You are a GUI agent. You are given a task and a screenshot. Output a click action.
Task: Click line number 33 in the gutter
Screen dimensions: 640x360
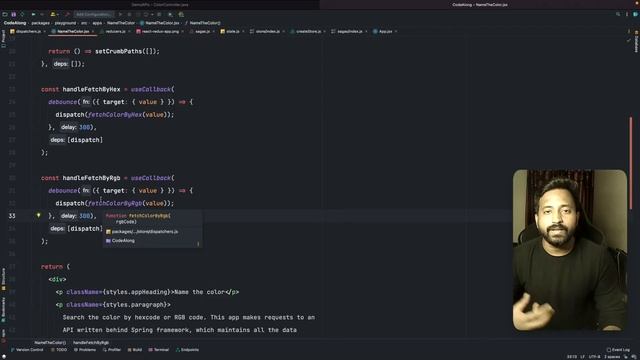tap(12, 216)
